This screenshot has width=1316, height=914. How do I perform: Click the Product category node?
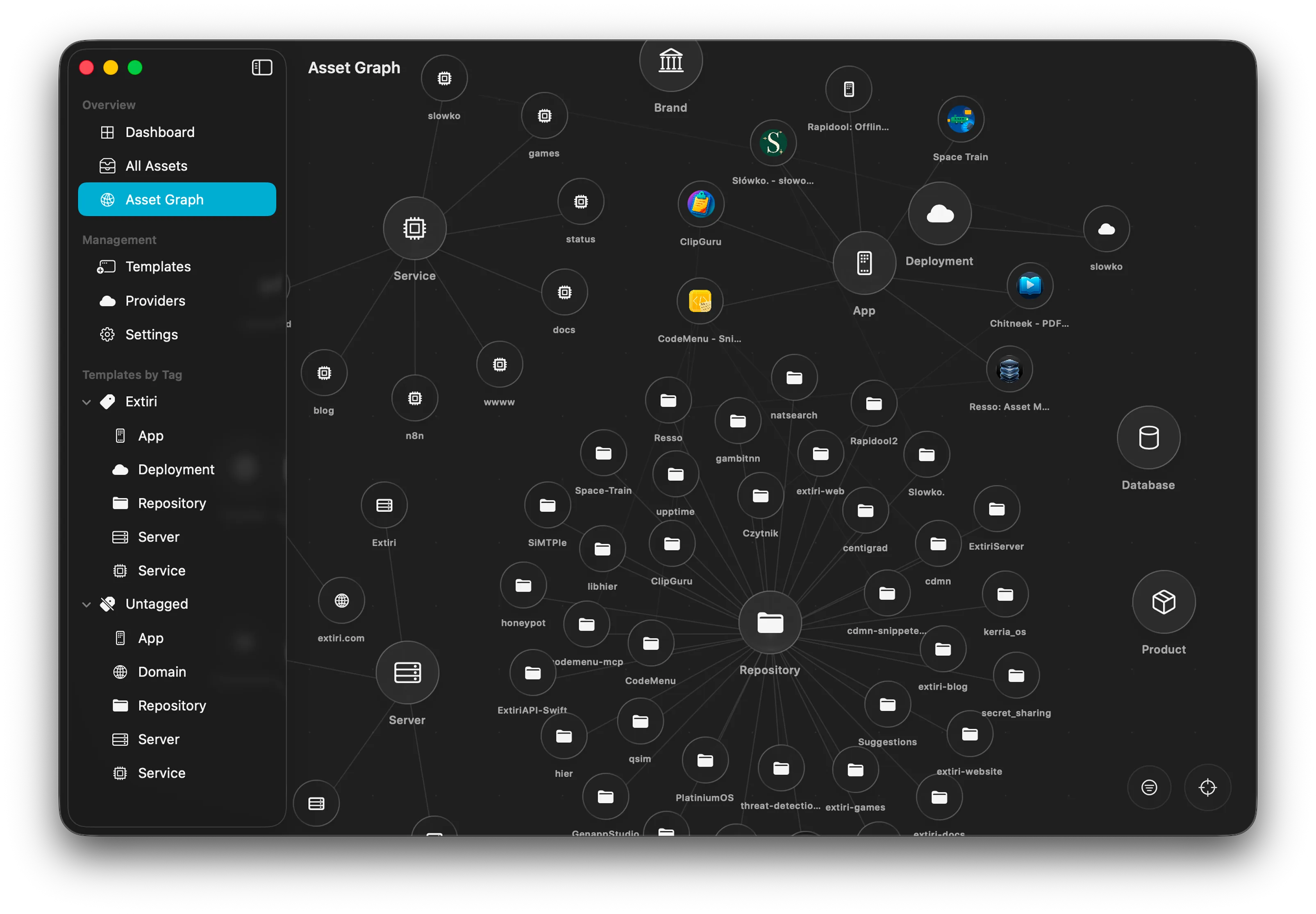(x=1164, y=602)
